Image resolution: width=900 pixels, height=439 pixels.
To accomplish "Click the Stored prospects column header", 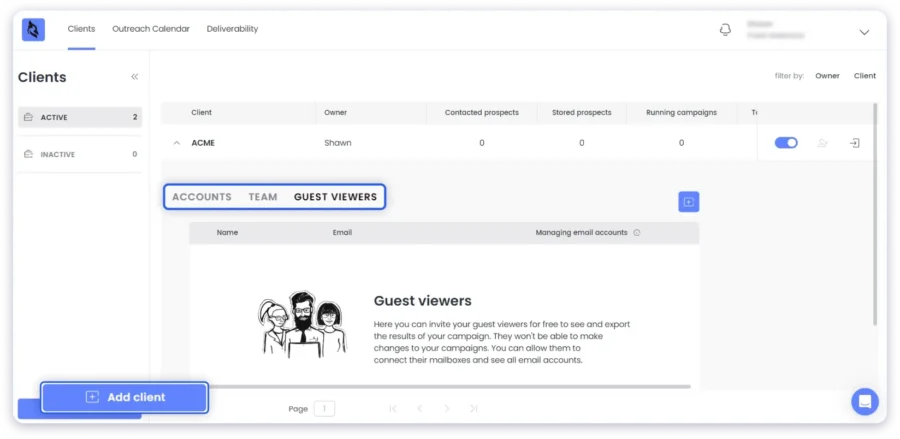I will coord(581,112).
